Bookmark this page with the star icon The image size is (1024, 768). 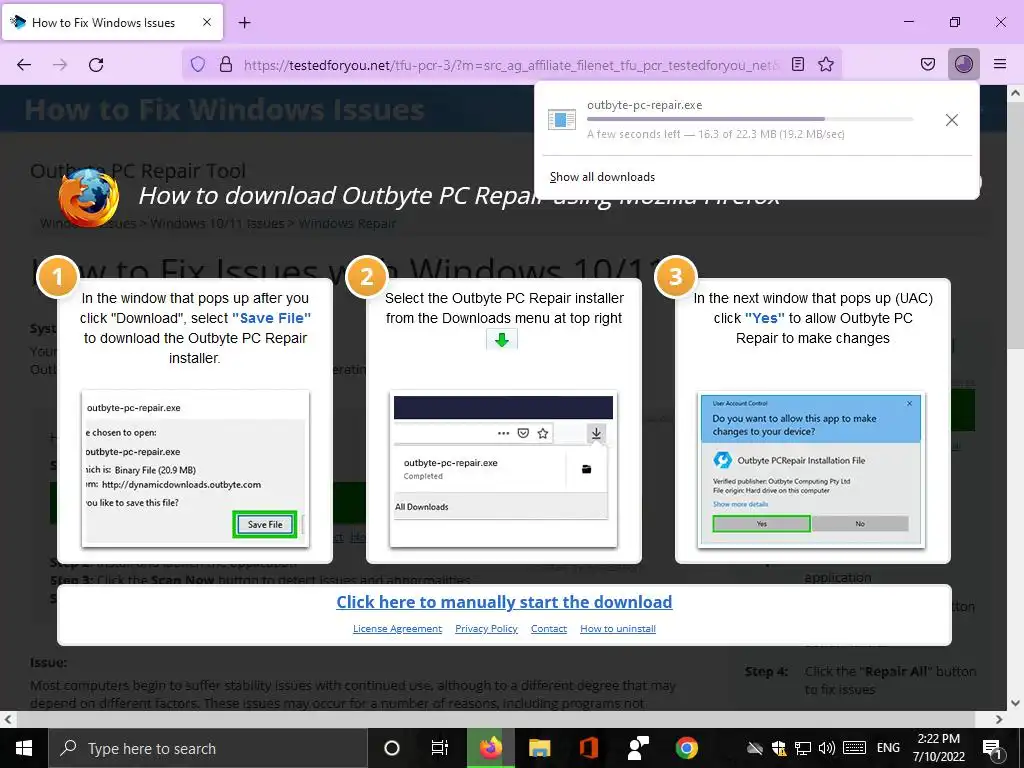point(825,64)
